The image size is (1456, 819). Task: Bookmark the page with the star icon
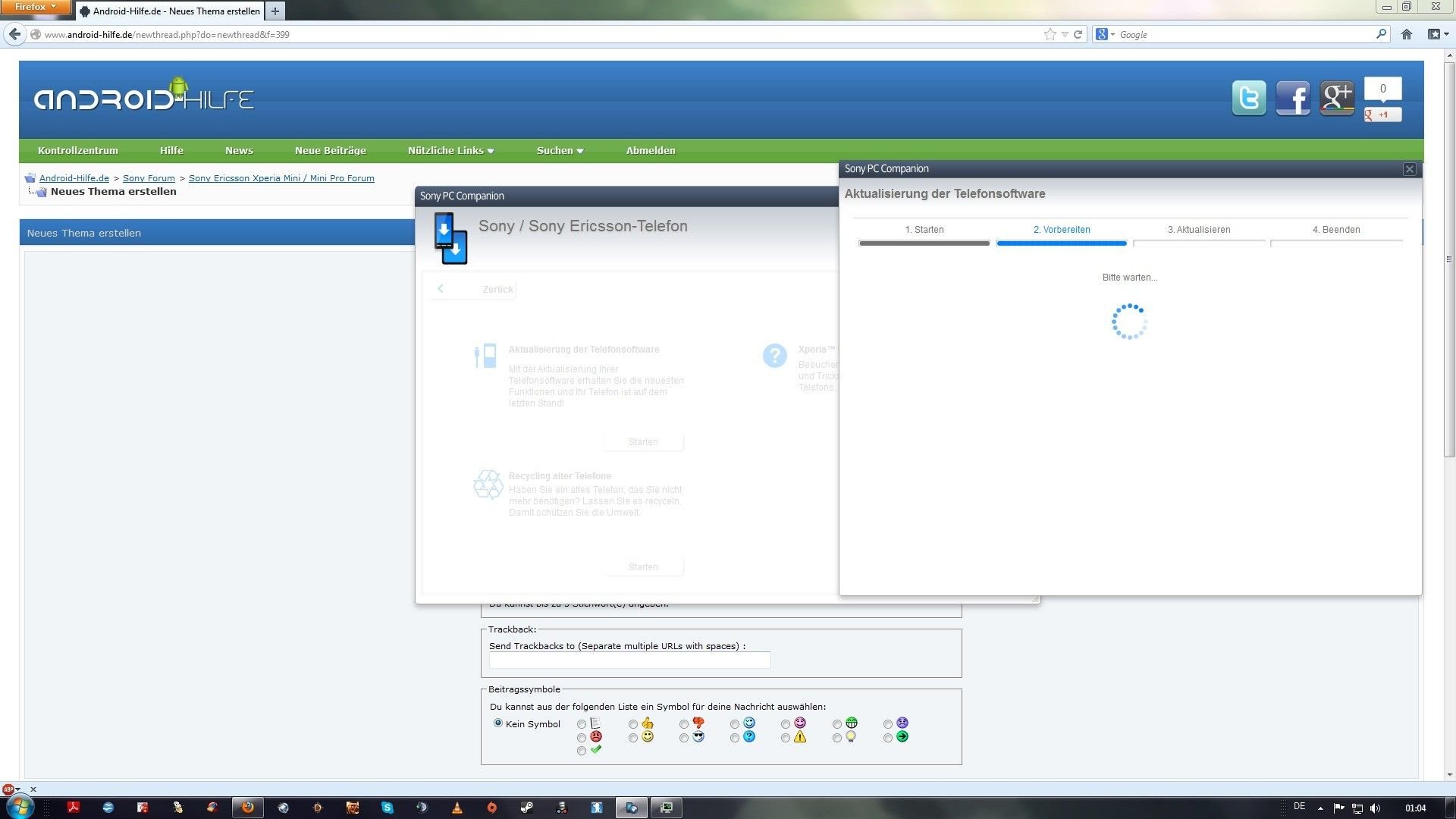1050,34
